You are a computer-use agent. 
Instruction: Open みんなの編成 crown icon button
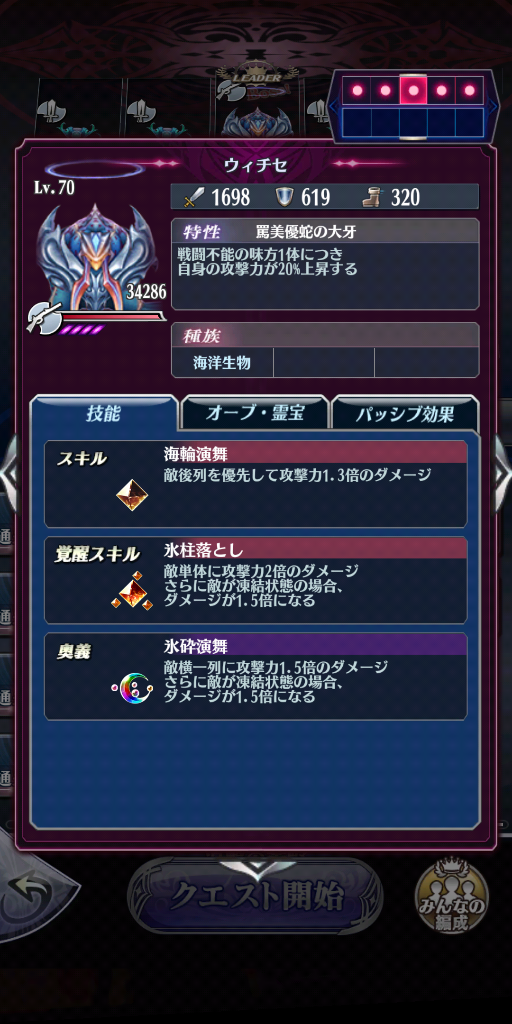451,896
